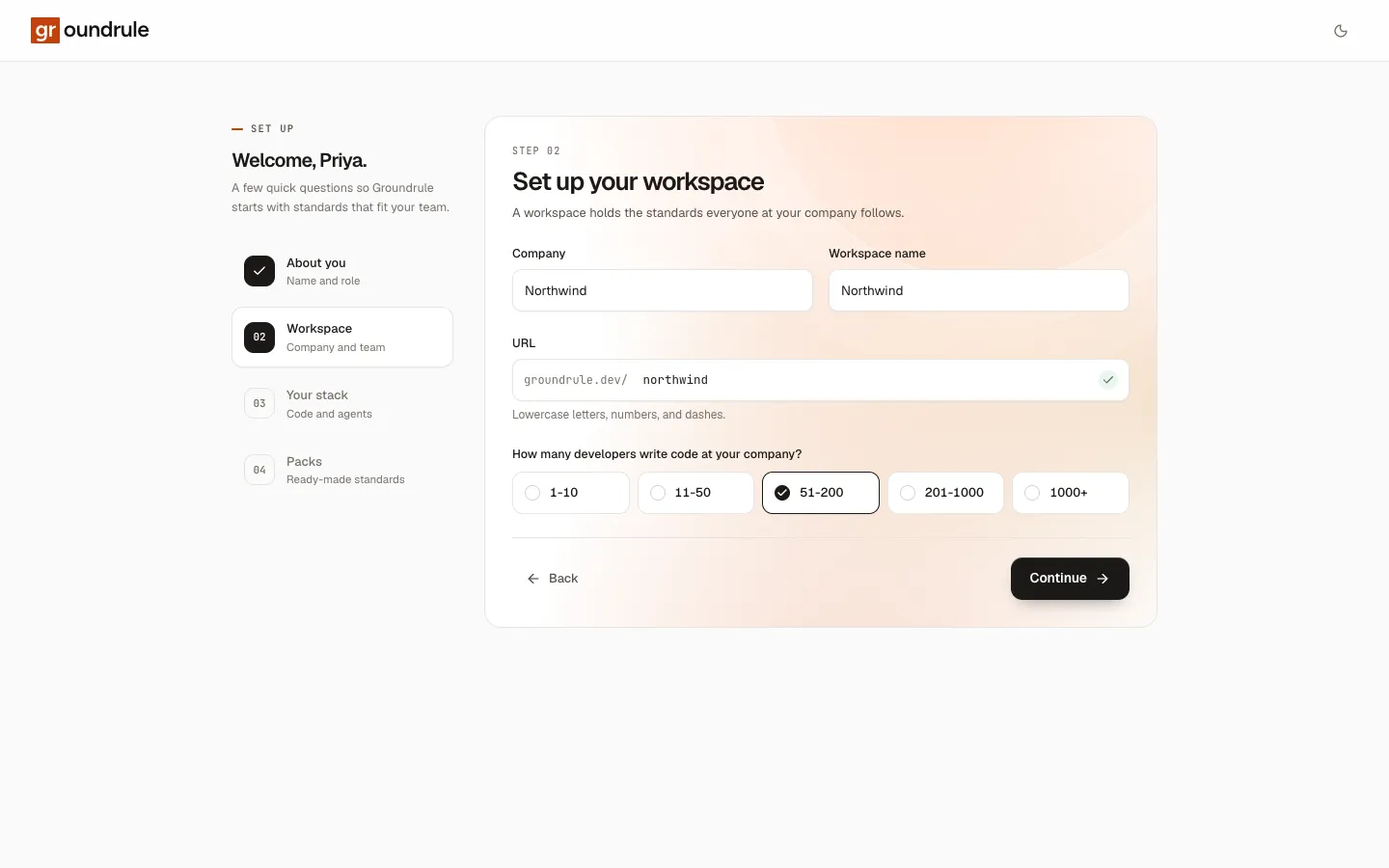Click the 'Welcome, Priya.' heading
The height and width of the screenshot is (868, 1389).
299,160
